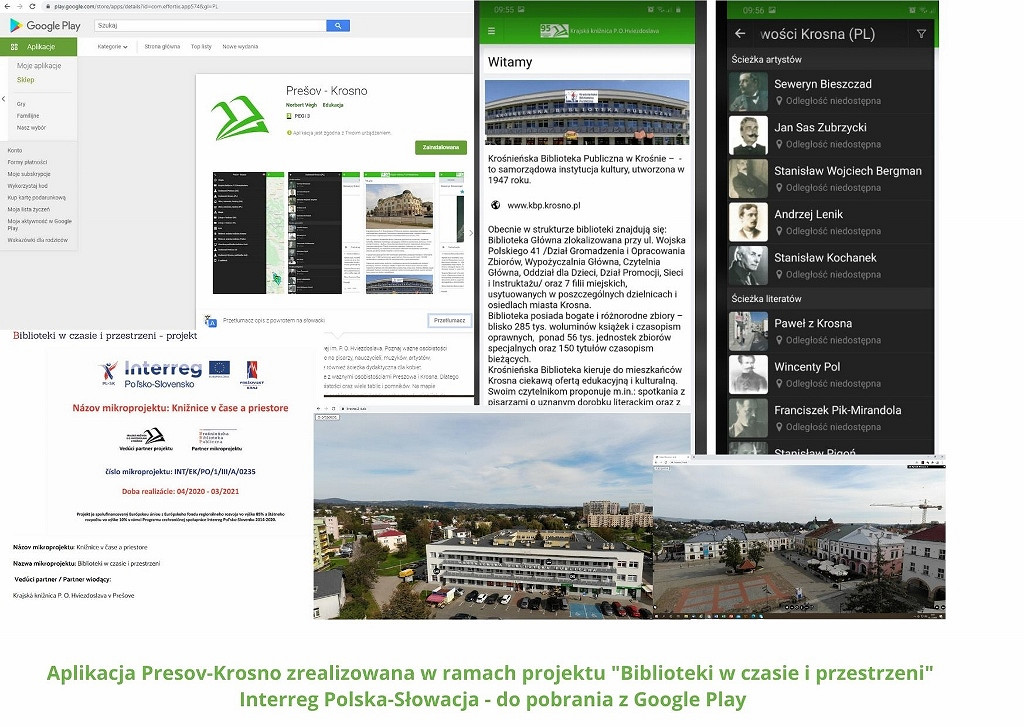Open the hamburger navigation drawer in the library app
Viewport: 1024px width, 727px height.
point(491,30)
